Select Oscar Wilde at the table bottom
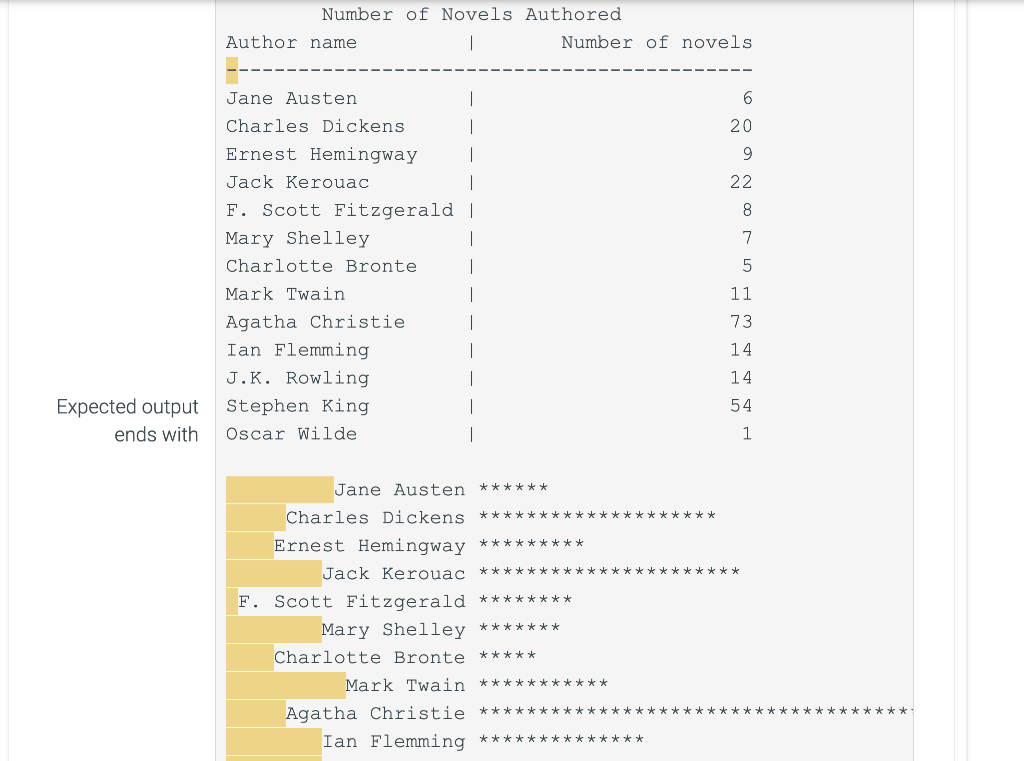Viewport: 1024px width, 761px height. click(291, 434)
